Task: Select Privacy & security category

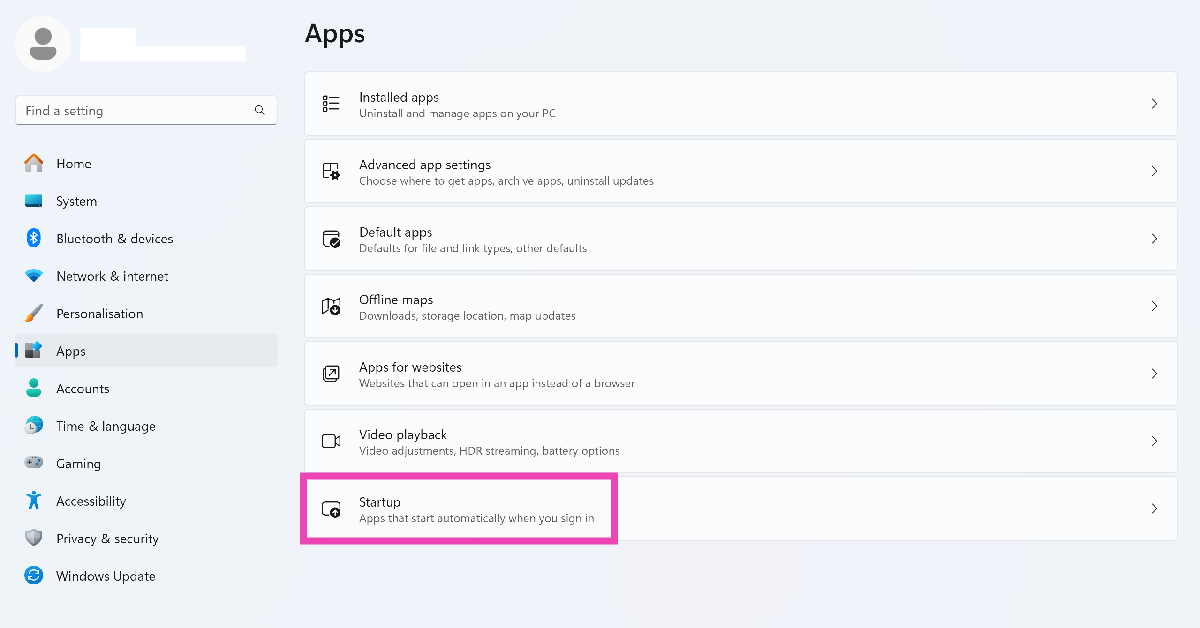Action: 146,538
